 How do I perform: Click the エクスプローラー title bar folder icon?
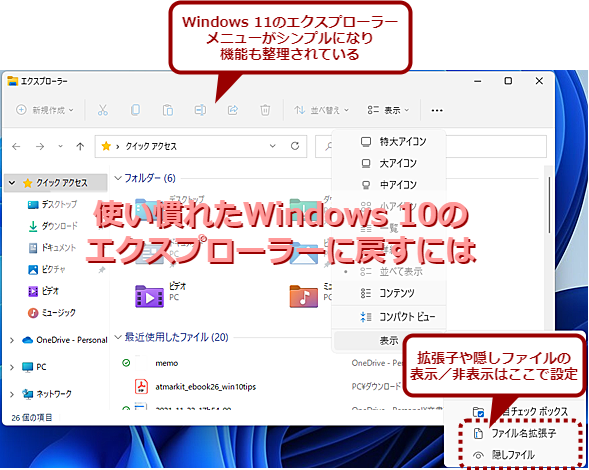[x=12, y=81]
